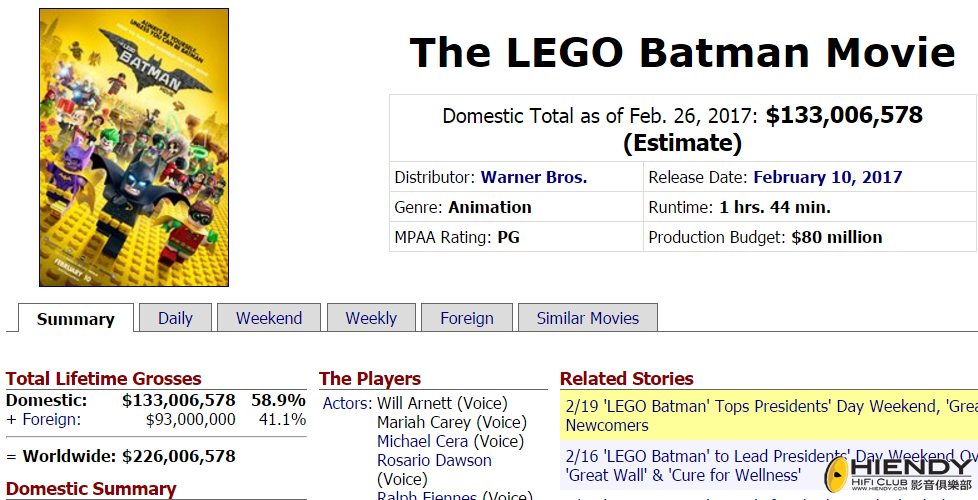Click the Warner Bros. distributor link
978x500 pixels.
534,178
